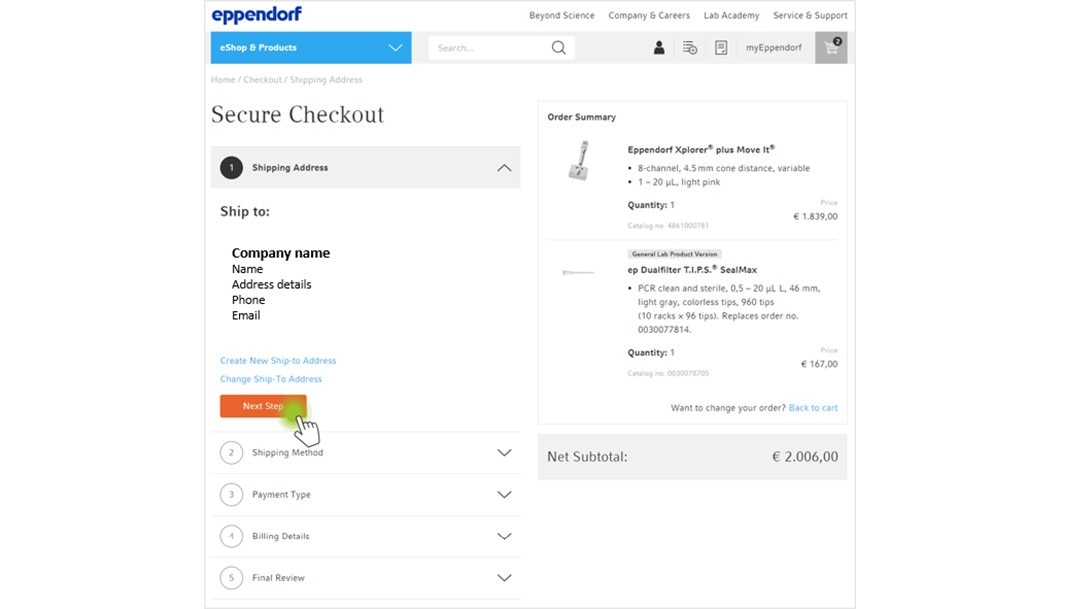
Task: Click ep Dualfilter T.I.P.S. SealMax title
Action: pos(692,269)
